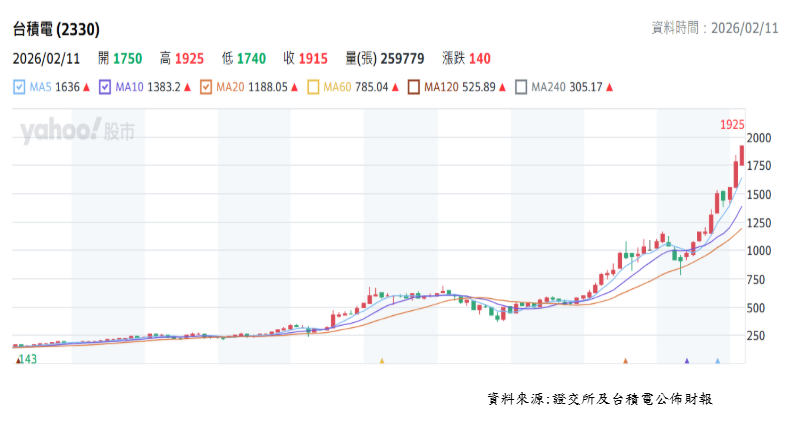Screen dimensions: 794x421
Task: Select the purple triangle marker below chart
Action: 687,360
